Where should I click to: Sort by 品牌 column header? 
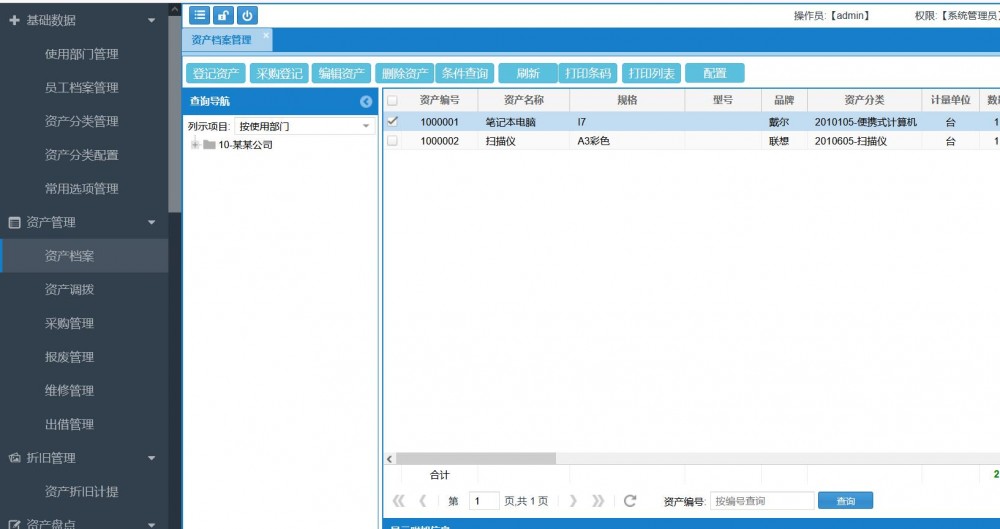(784, 100)
